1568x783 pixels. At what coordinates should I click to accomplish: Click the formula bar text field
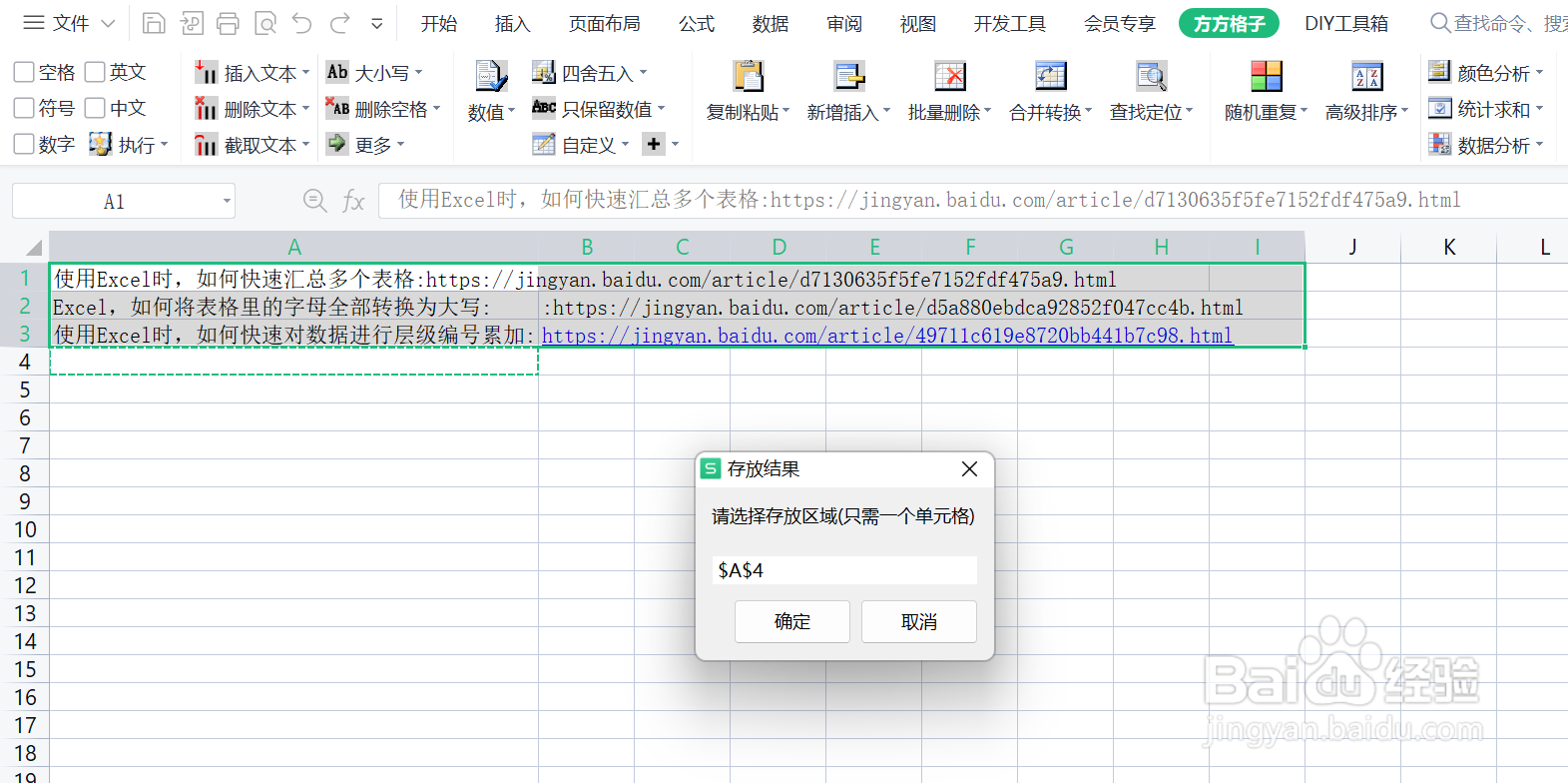tap(973, 201)
